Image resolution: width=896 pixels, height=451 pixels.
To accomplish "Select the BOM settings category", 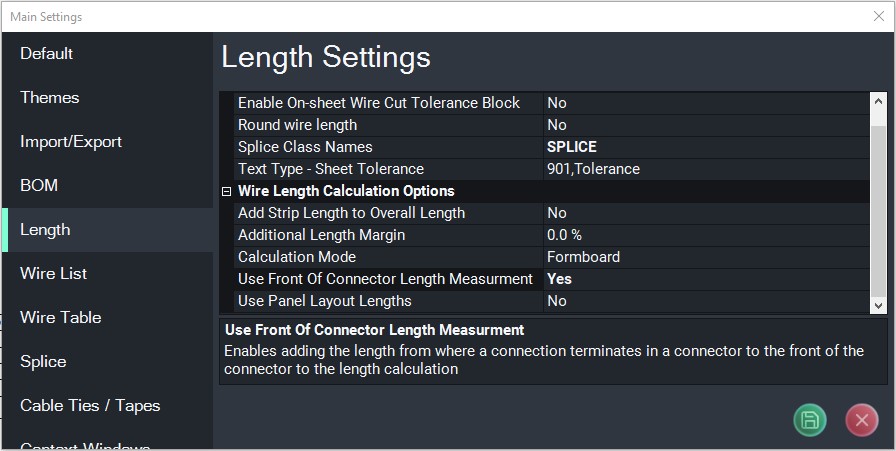I will [107, 186].
